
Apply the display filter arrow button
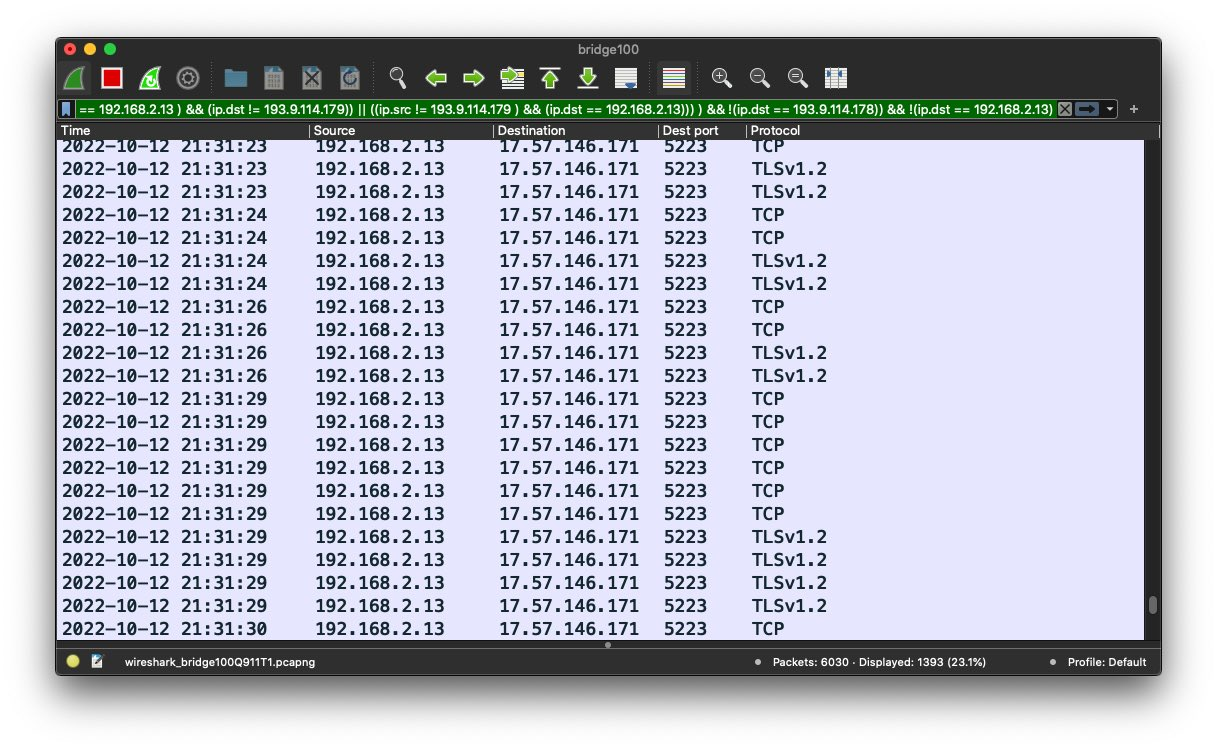(1087, 109)
